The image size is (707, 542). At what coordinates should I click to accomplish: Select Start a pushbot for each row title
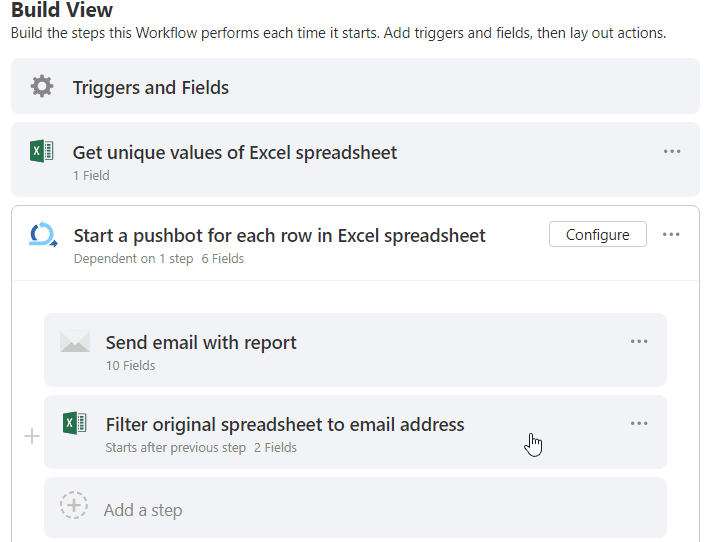pyautogui.click(x=280, y=235)
